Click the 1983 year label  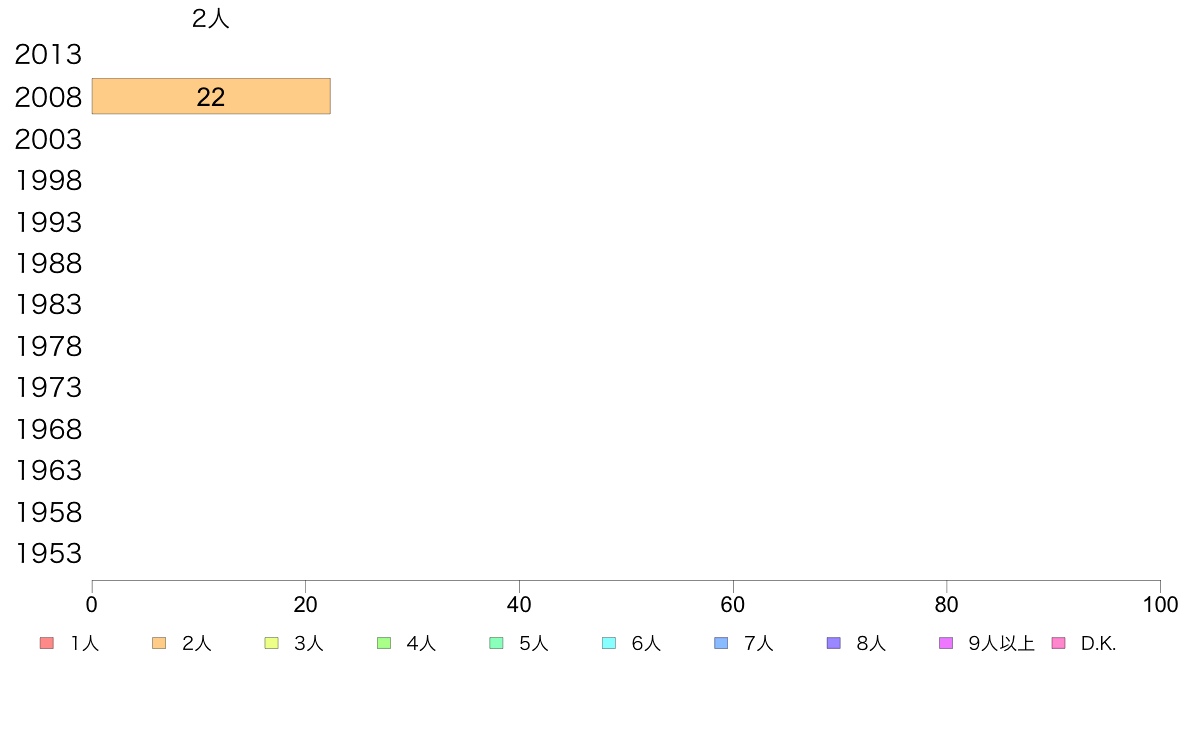48,304
